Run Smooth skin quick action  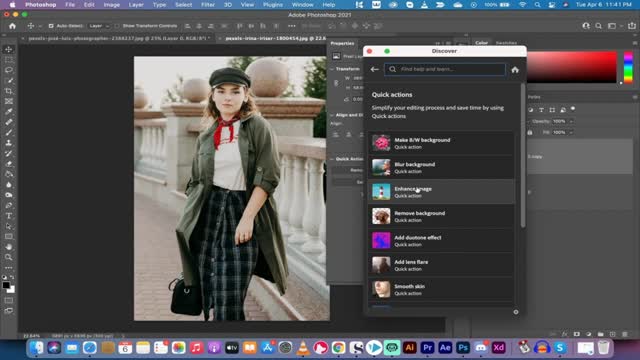tap(441, 289)
